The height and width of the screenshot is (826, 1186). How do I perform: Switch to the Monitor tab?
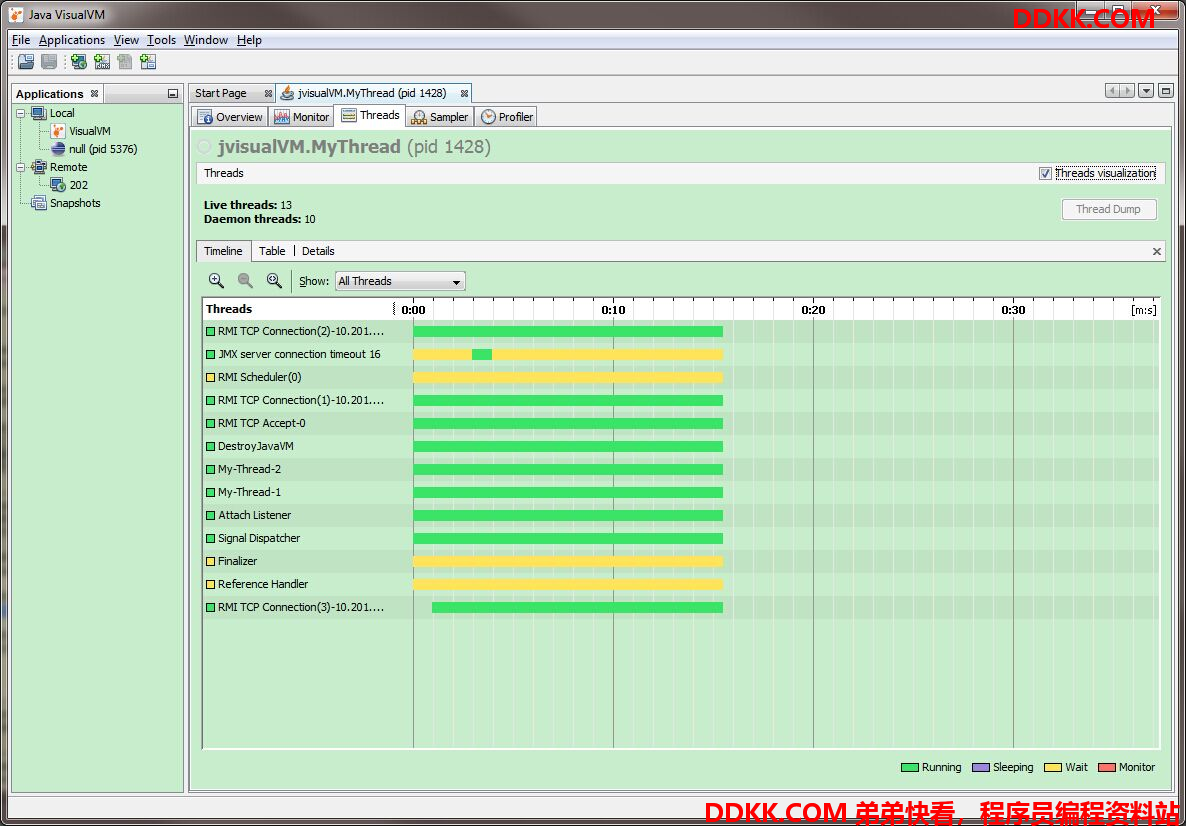pos(301,116)
